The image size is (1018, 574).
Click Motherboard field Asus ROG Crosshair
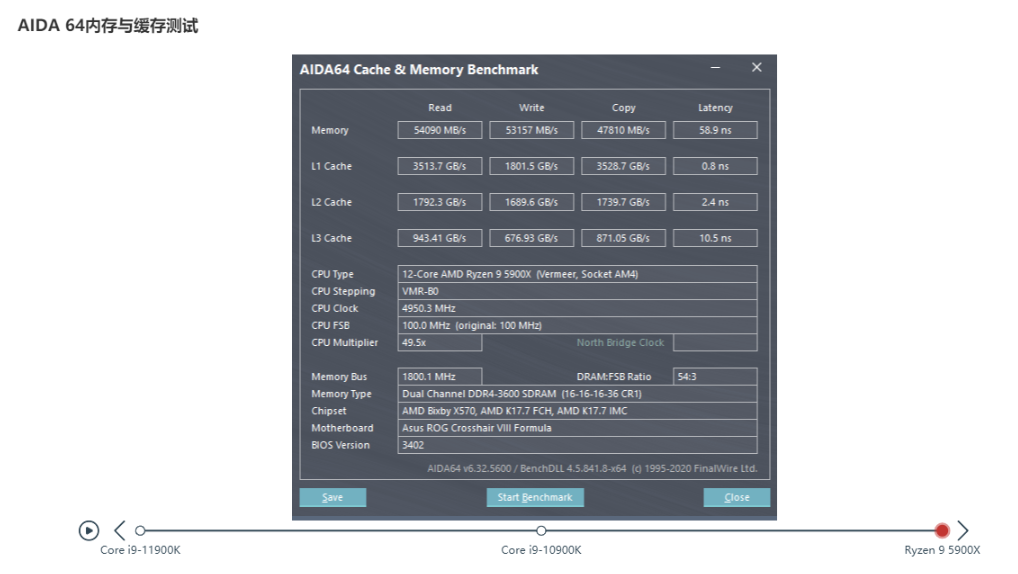pos(577,428)
